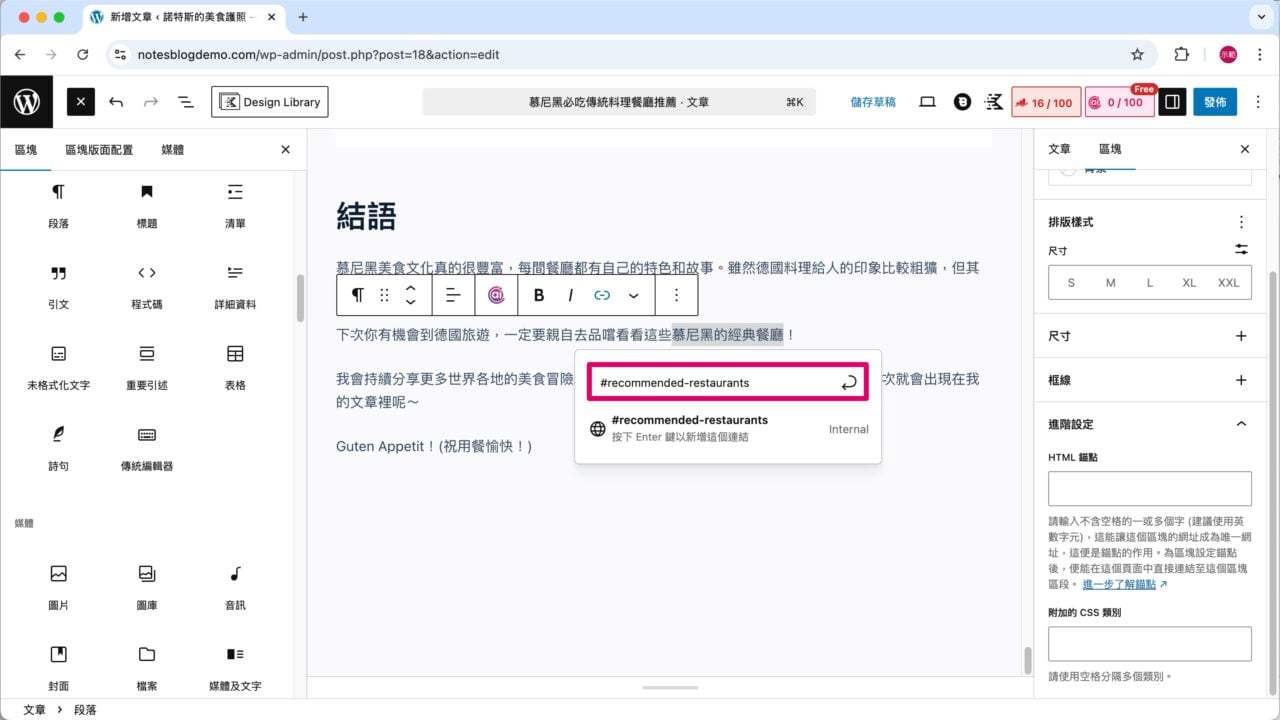Apply bold formatting in the block toolbar
1280x720 pixels.
(x=538, y=295)
